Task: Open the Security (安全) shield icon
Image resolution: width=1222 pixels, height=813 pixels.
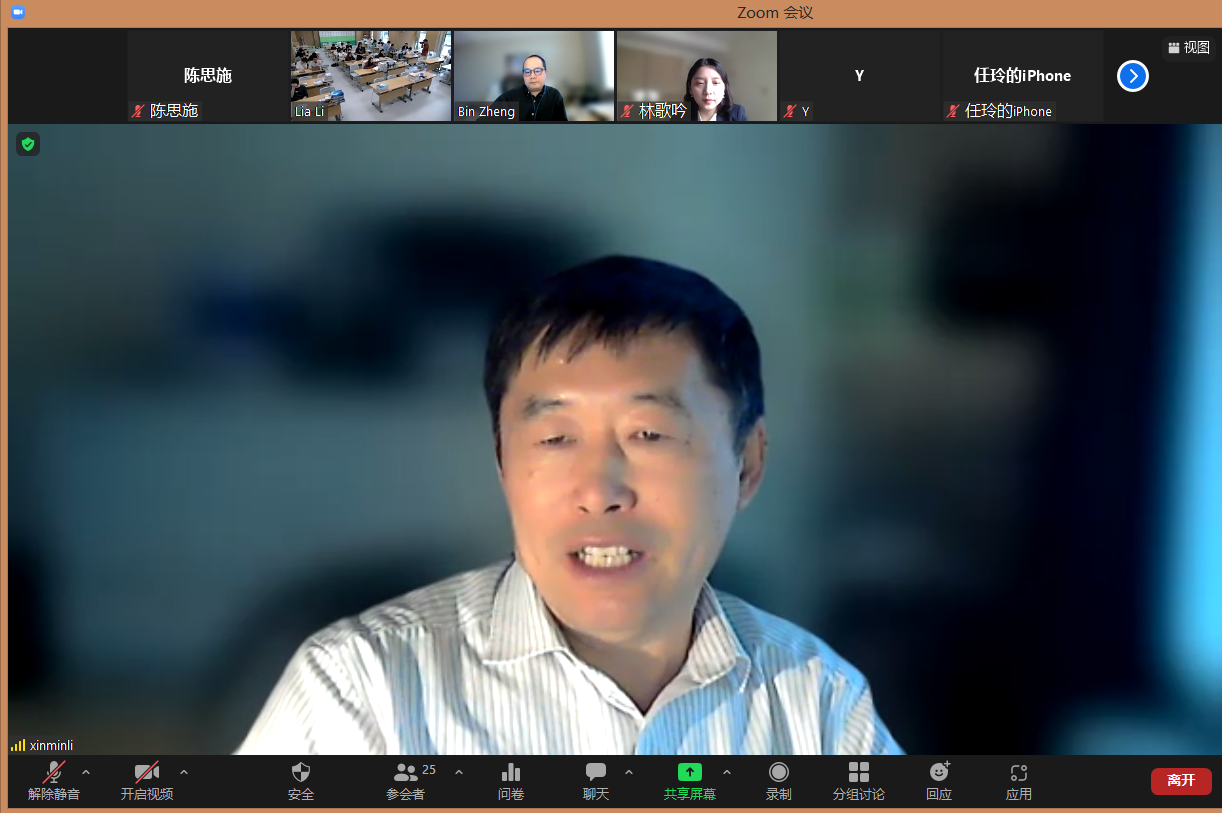Action: click(x=300, y=773)
